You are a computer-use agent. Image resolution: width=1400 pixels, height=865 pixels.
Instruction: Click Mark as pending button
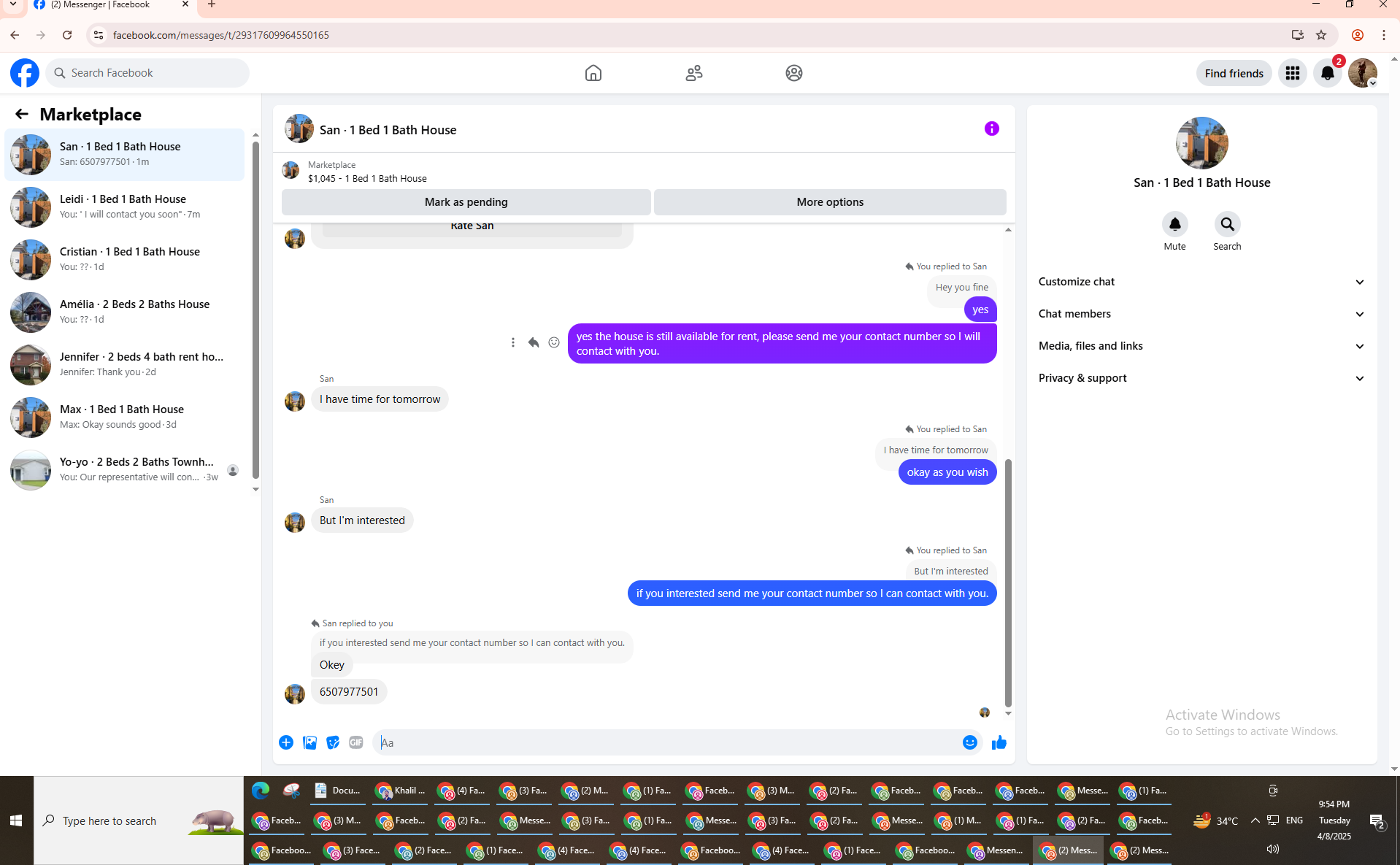tap(466, 202)
